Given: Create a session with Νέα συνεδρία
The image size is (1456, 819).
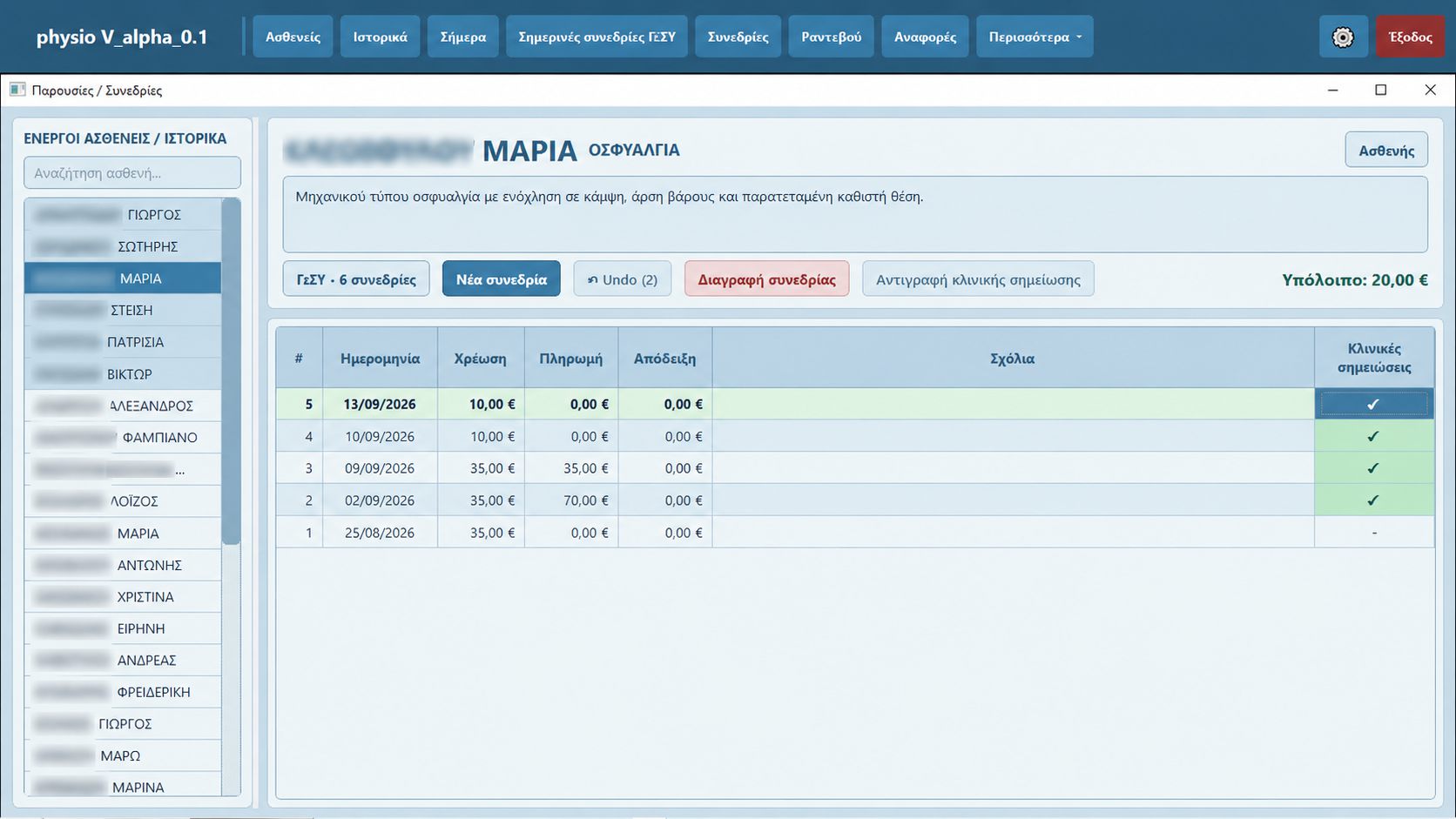Looking at the screenshot, I should pyautogui.click(x=502, y=279).
